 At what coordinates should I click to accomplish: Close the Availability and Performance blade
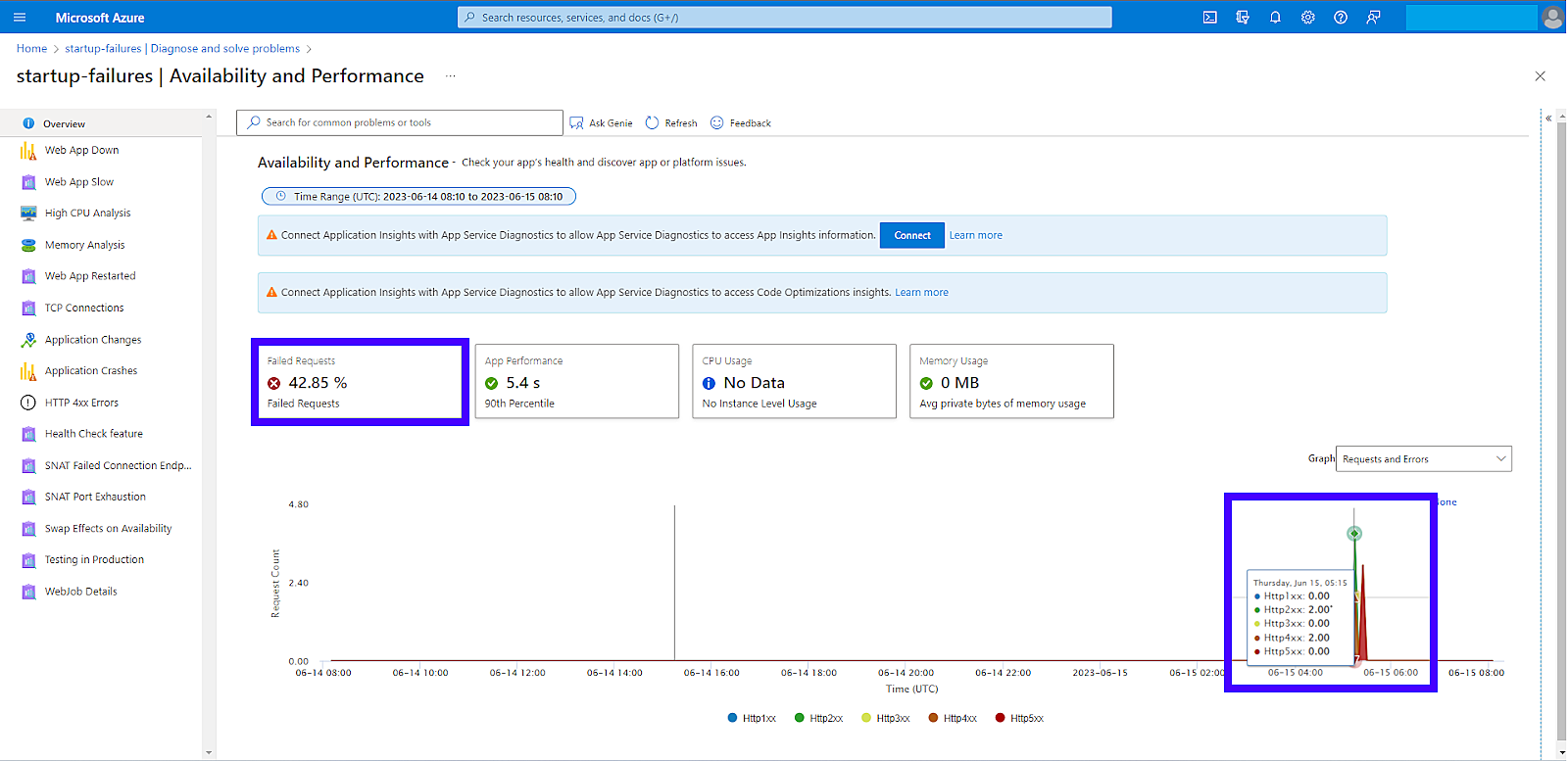coord(1541,76)
